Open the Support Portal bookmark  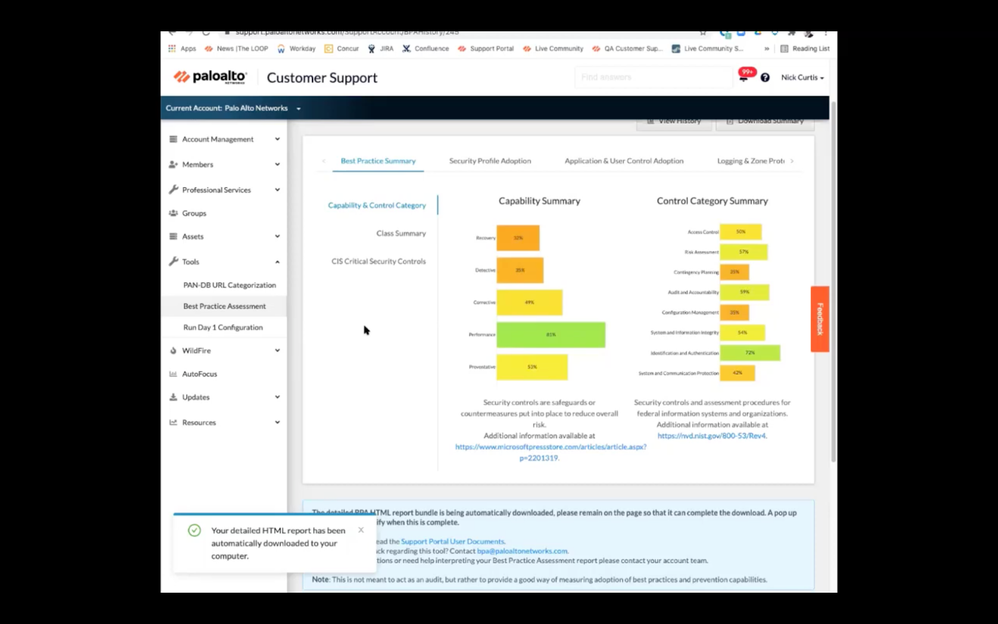pos(486,48)
